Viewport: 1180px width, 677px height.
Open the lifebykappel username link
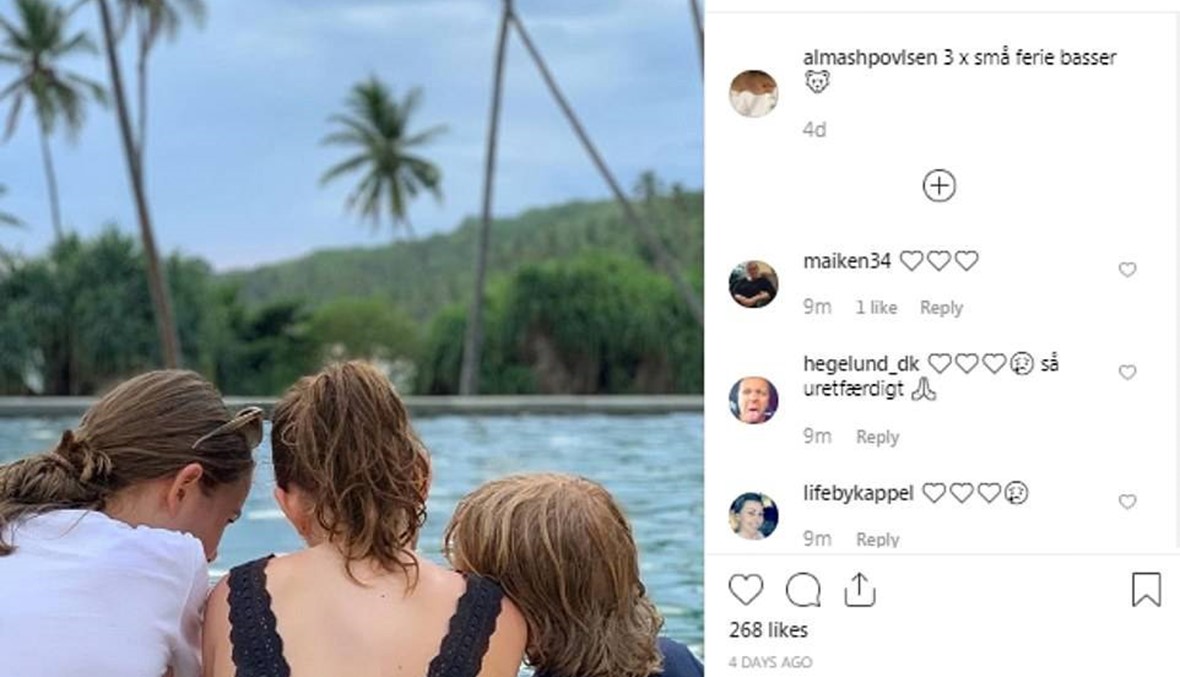[x=858, y=493]
